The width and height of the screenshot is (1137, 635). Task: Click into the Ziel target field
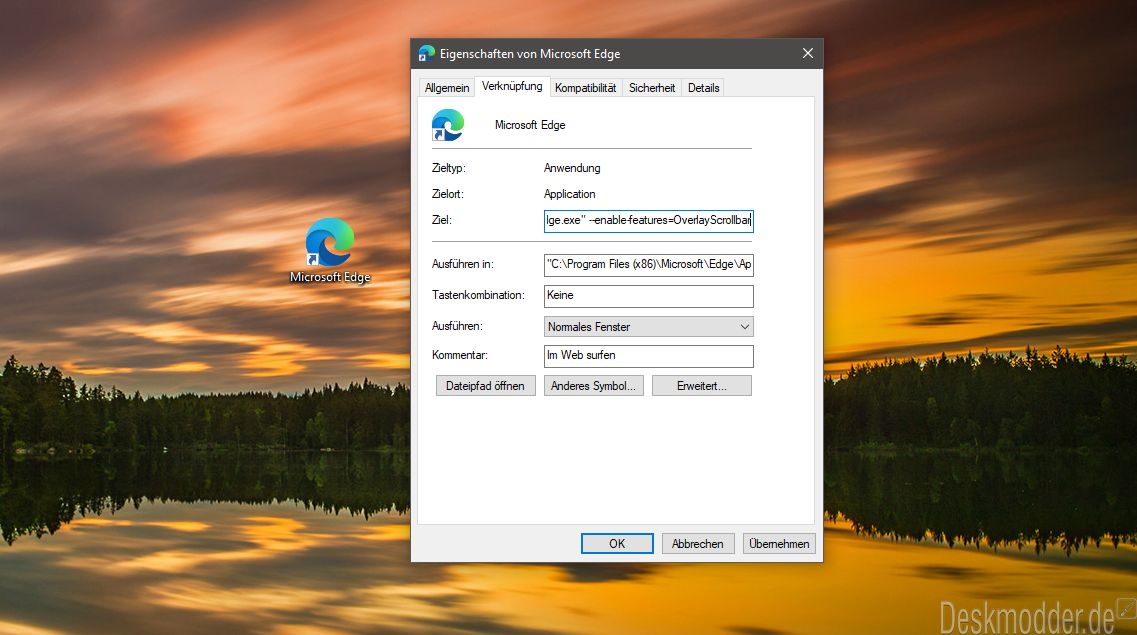click(x=648, y=220)
